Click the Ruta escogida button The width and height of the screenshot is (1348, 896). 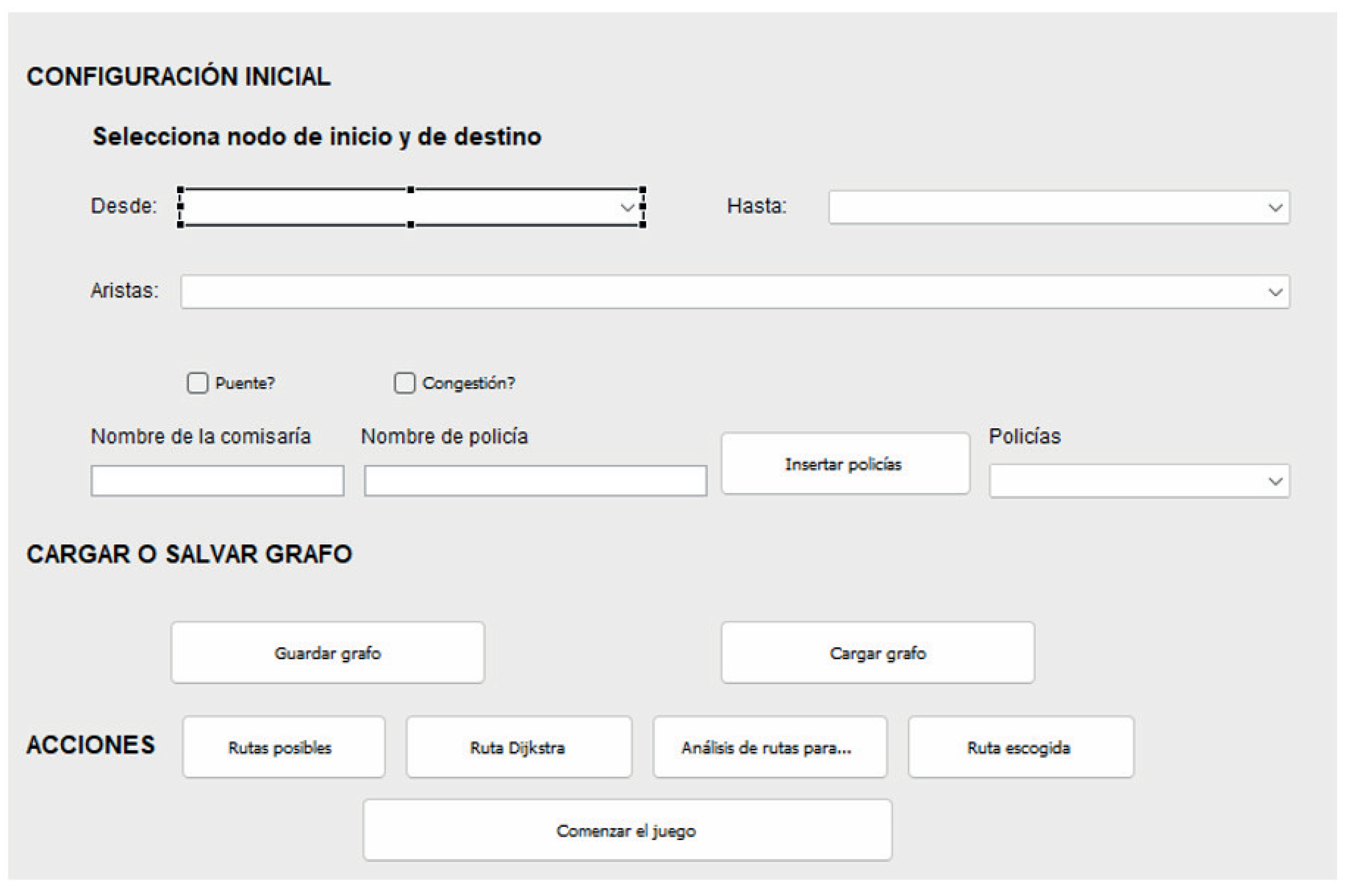[1020, 747]
